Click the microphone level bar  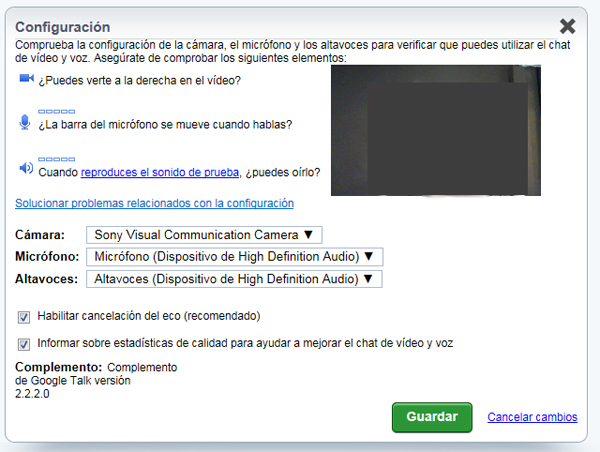pyautogui.click(x=57, y=111)
